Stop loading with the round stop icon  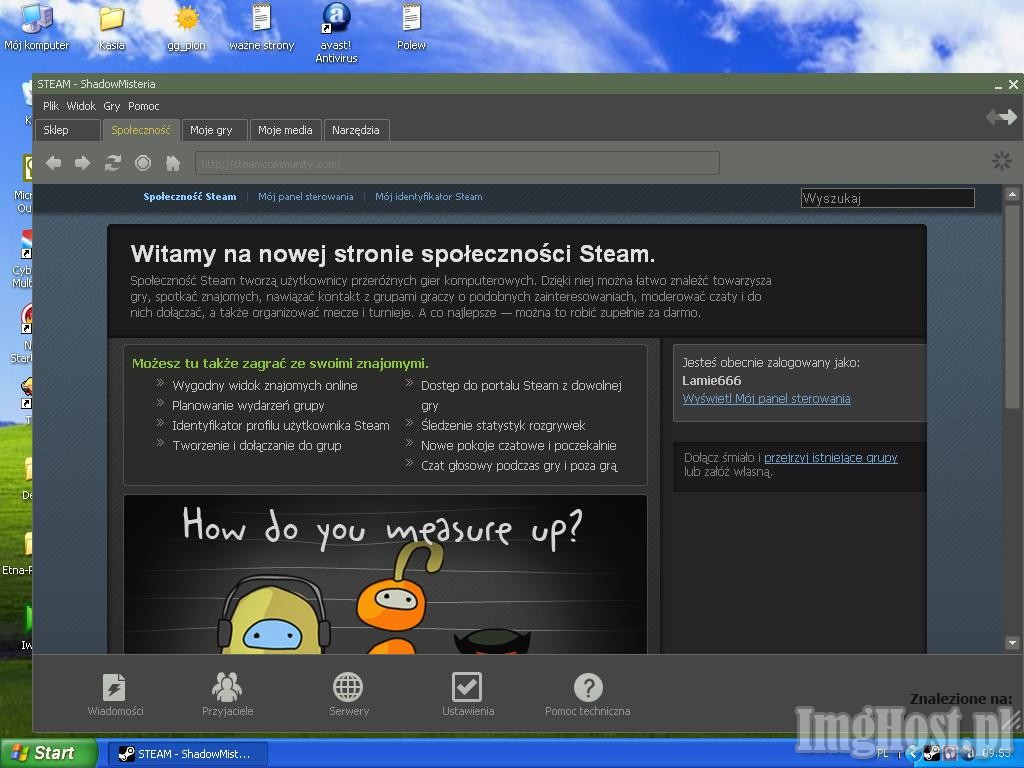coord(143,163)
